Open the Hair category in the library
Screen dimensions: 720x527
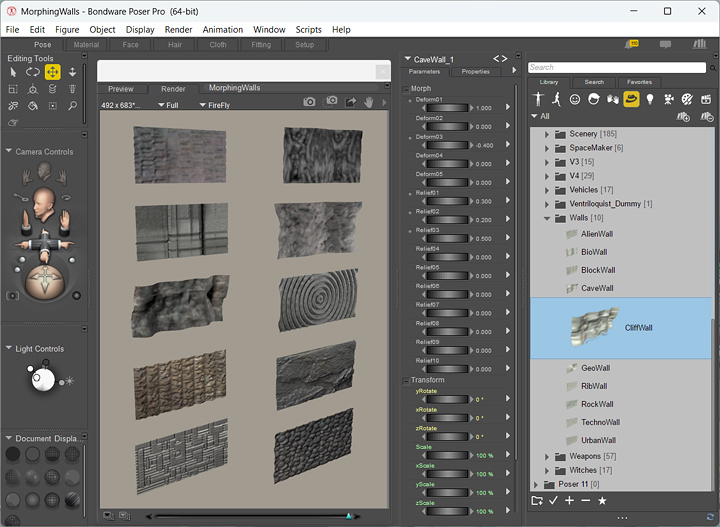[x=594, y=99]
